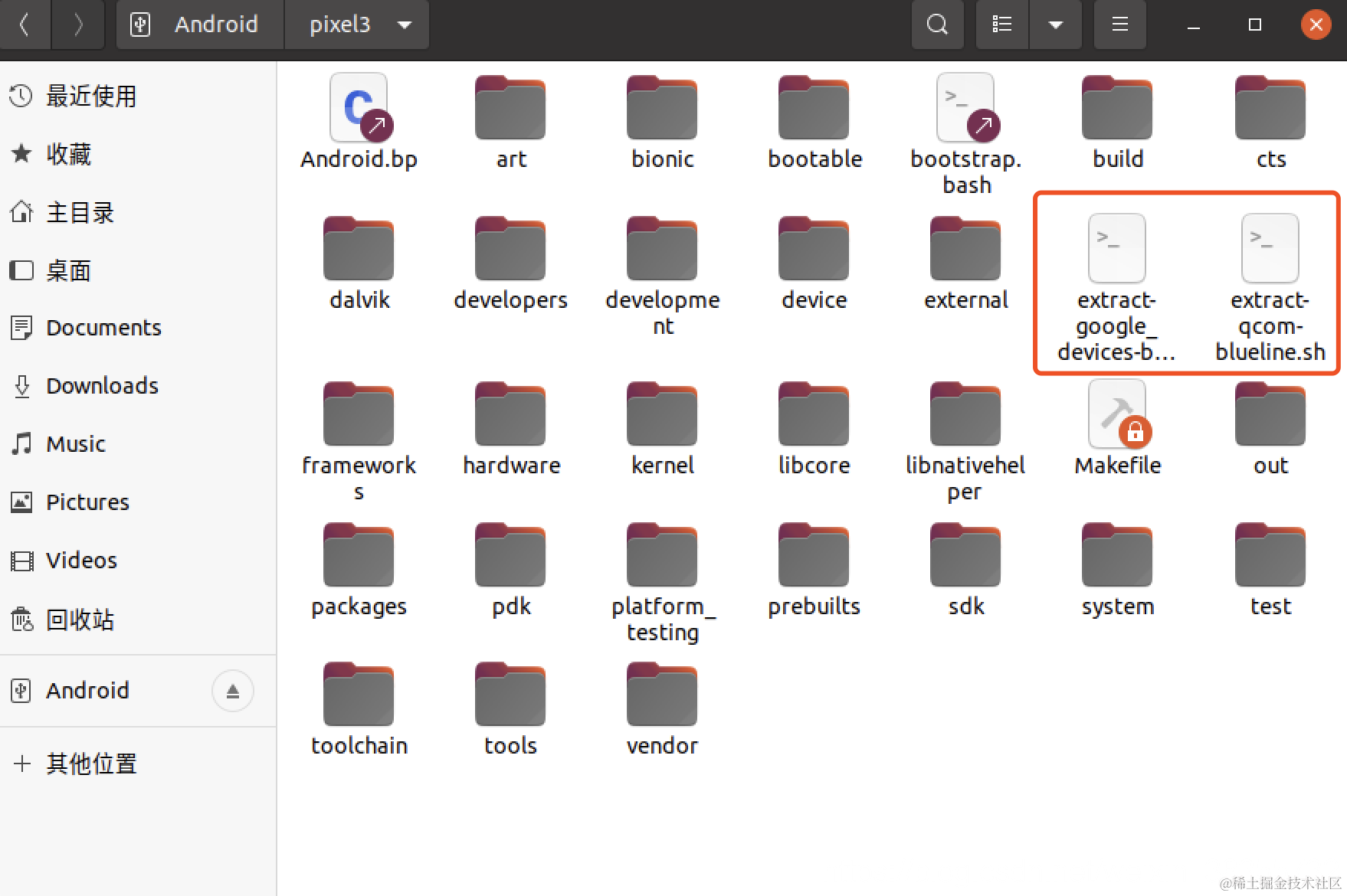Toggle list view layout icon

point(1001,25)
